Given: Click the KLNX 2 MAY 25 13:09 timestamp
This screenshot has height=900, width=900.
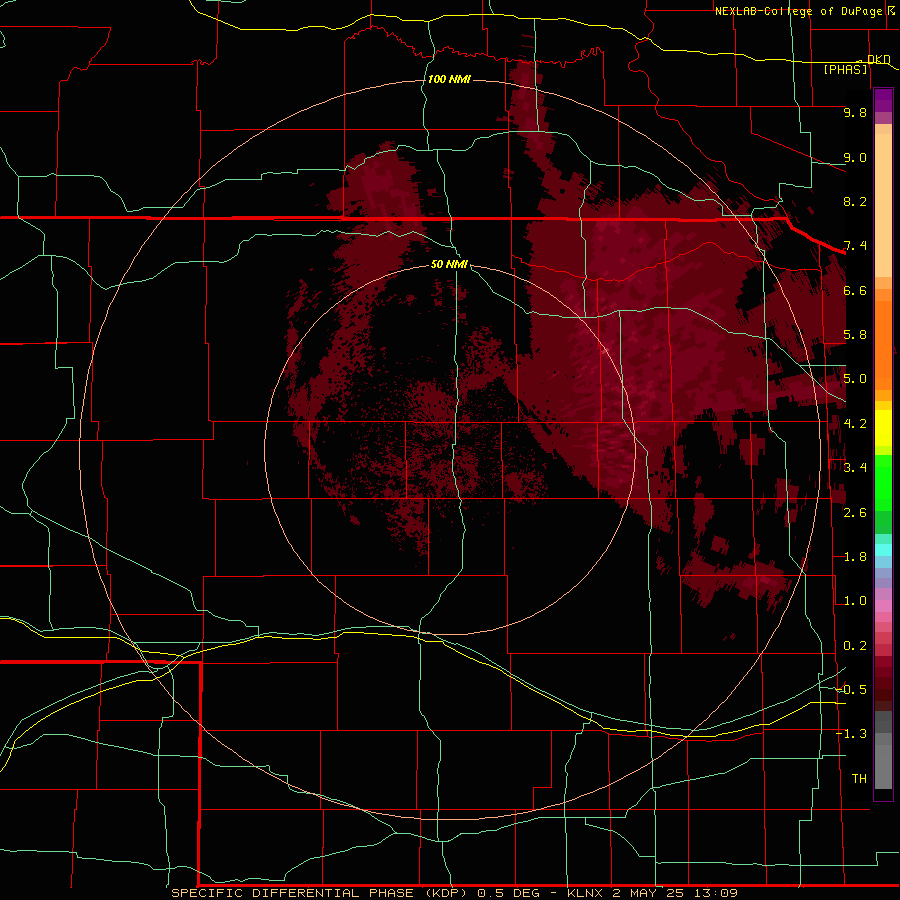Looking at the screenshot, I should (652, 893).
